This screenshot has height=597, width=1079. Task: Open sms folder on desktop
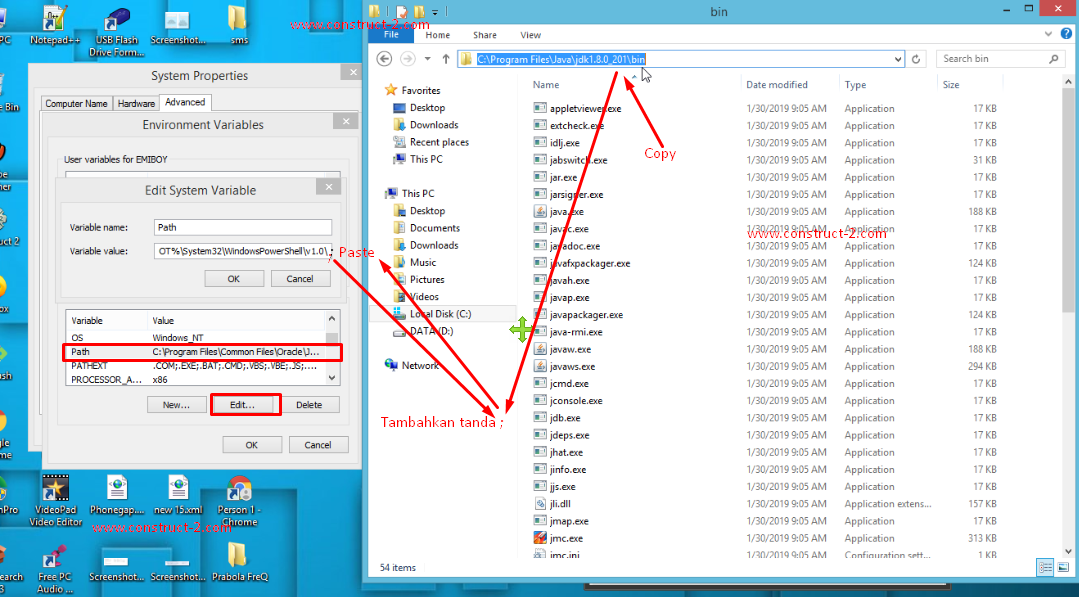239,25
